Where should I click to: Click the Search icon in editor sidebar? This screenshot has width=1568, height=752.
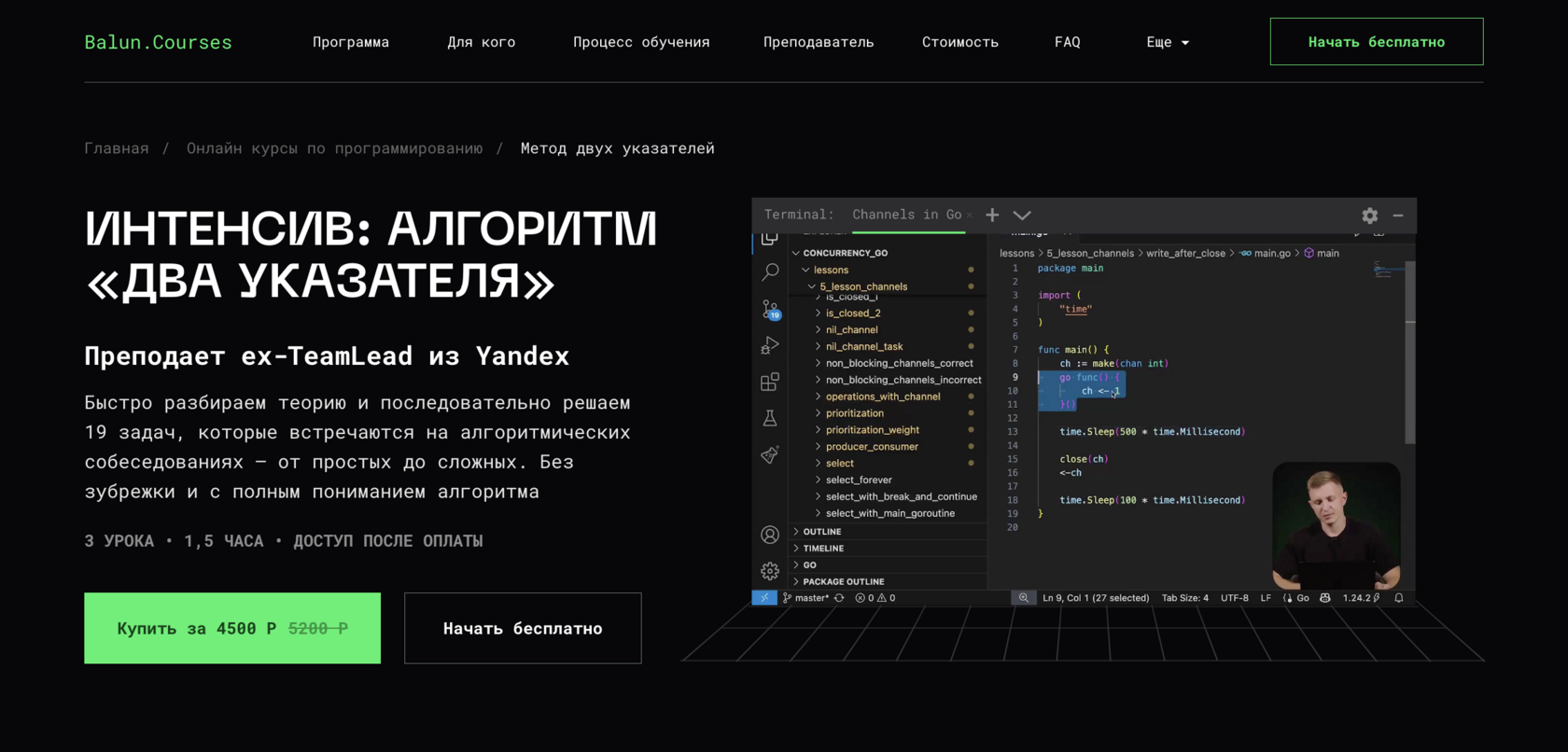tap(770, 272)
